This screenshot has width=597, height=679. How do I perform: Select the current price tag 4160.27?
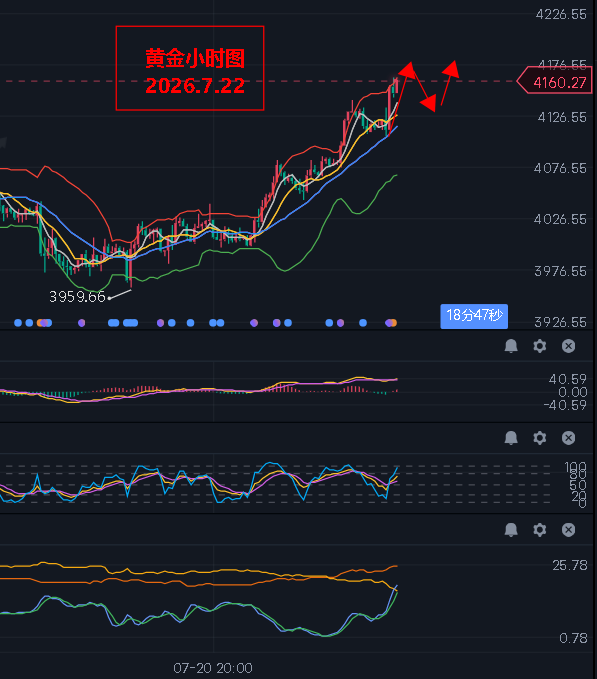click(555, 81)
